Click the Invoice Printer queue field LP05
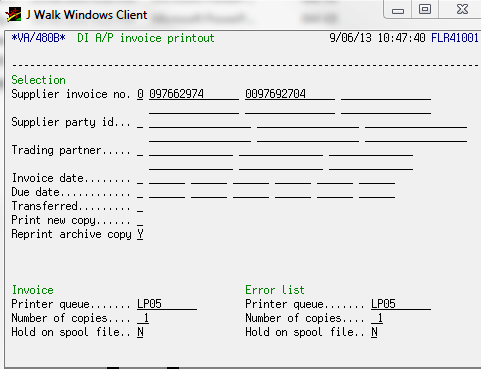The image size is (481, 369). point(167,304)
